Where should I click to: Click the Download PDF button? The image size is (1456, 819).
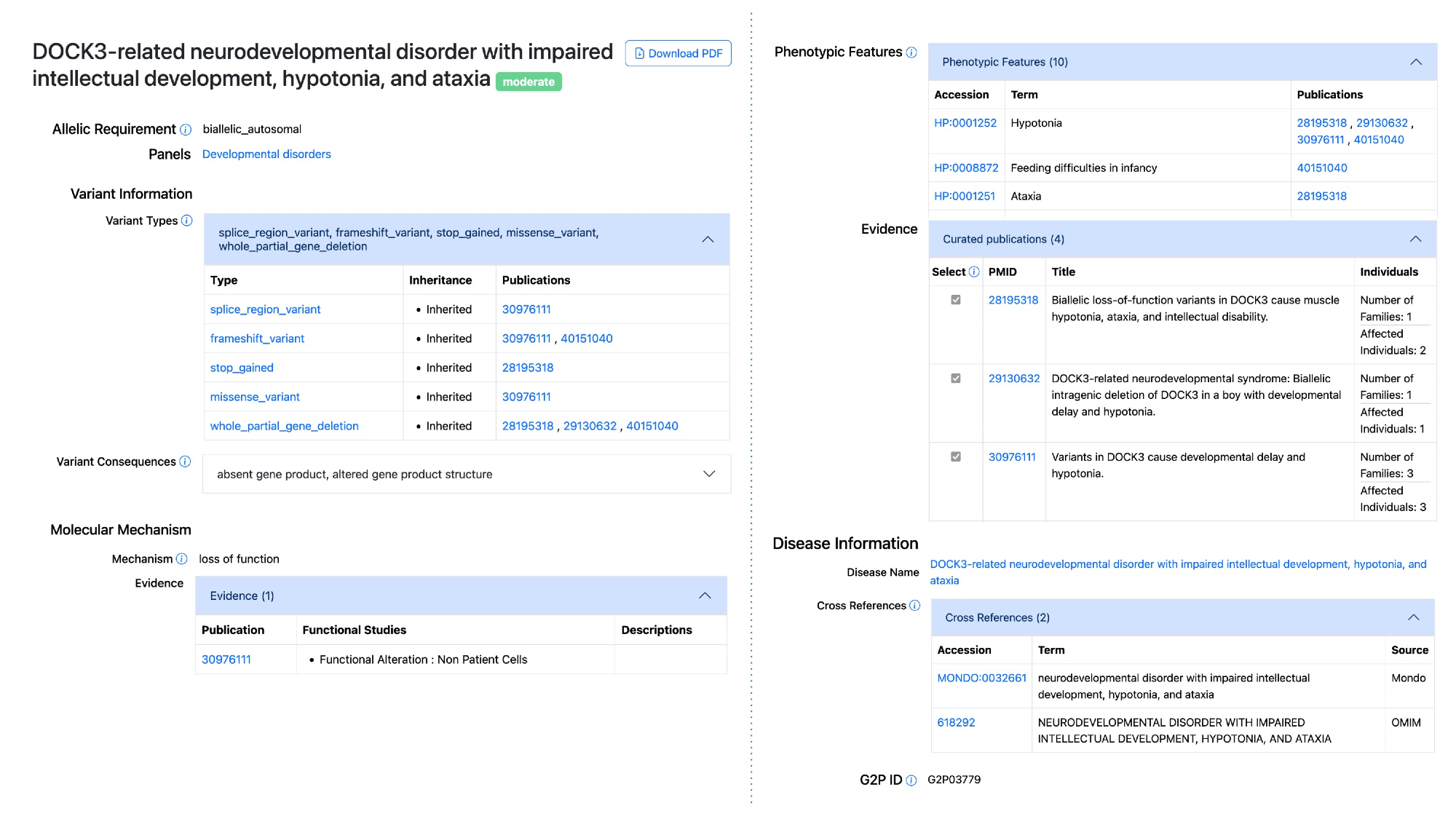[x=678, y=53]
